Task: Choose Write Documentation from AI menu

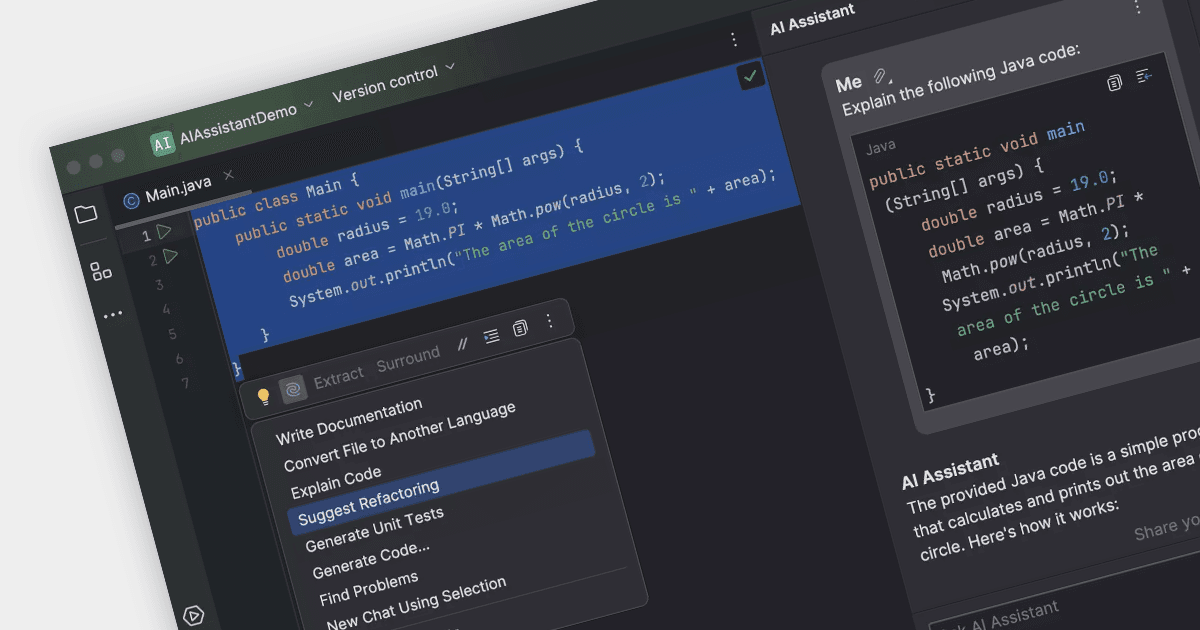Action: pyautogui.click(x=349, y=422)
